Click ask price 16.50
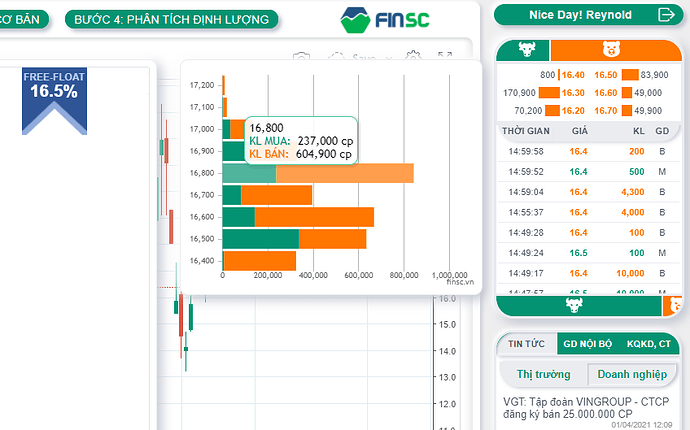The width and height of the screenshot is (690, 430). 606,75
